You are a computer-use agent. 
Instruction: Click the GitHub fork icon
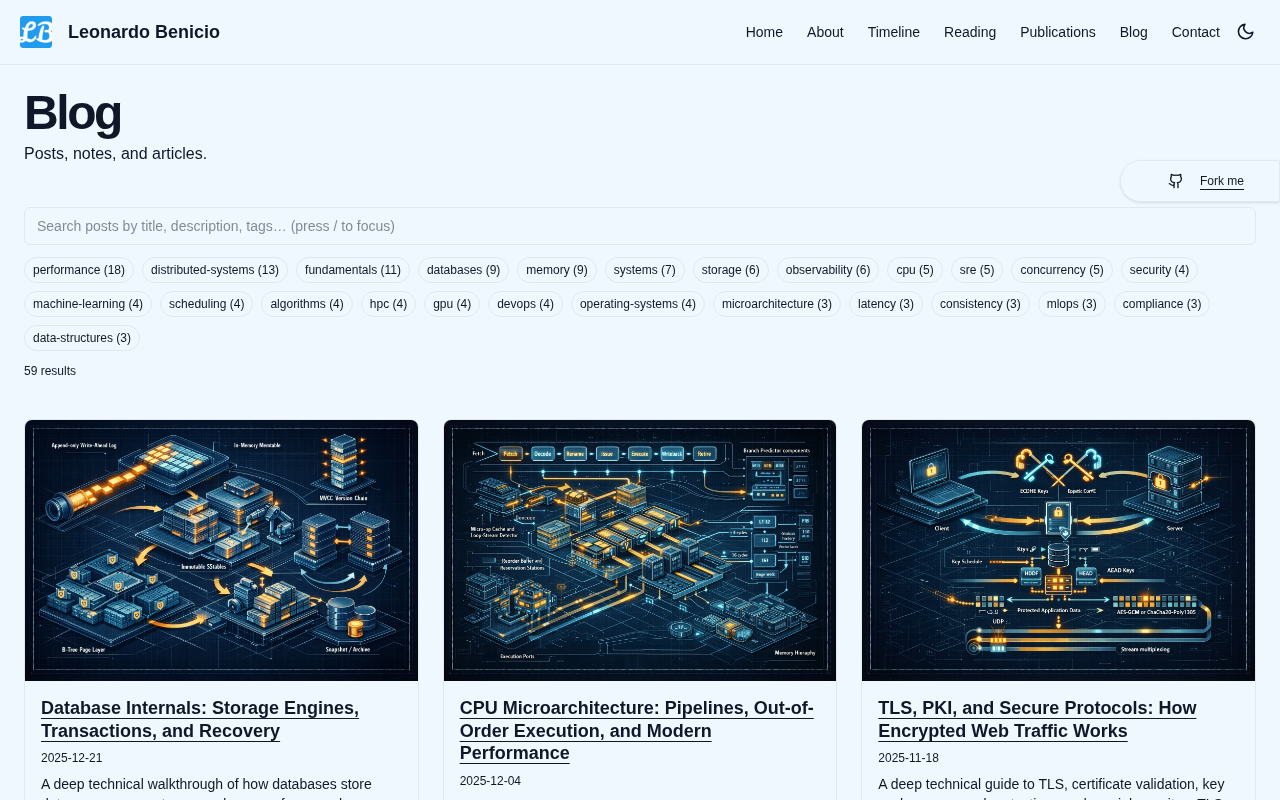(1176, 181)
